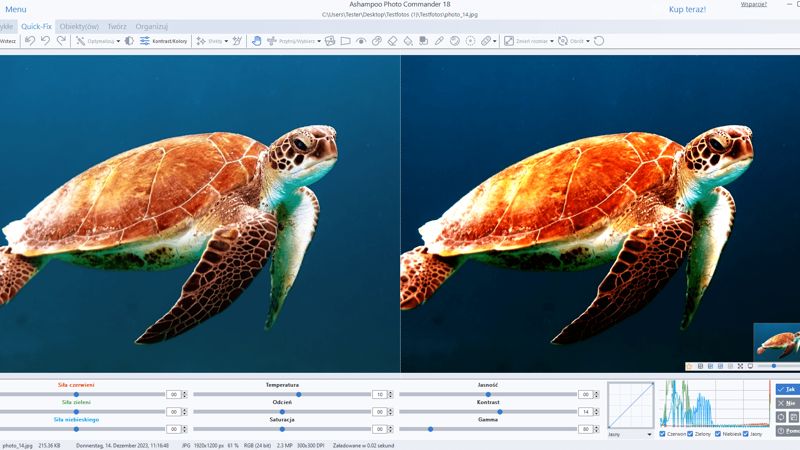800x450 pixels.
Task: Toggle the Jasny histogram checkbox
Action: [x=745, y=434]
